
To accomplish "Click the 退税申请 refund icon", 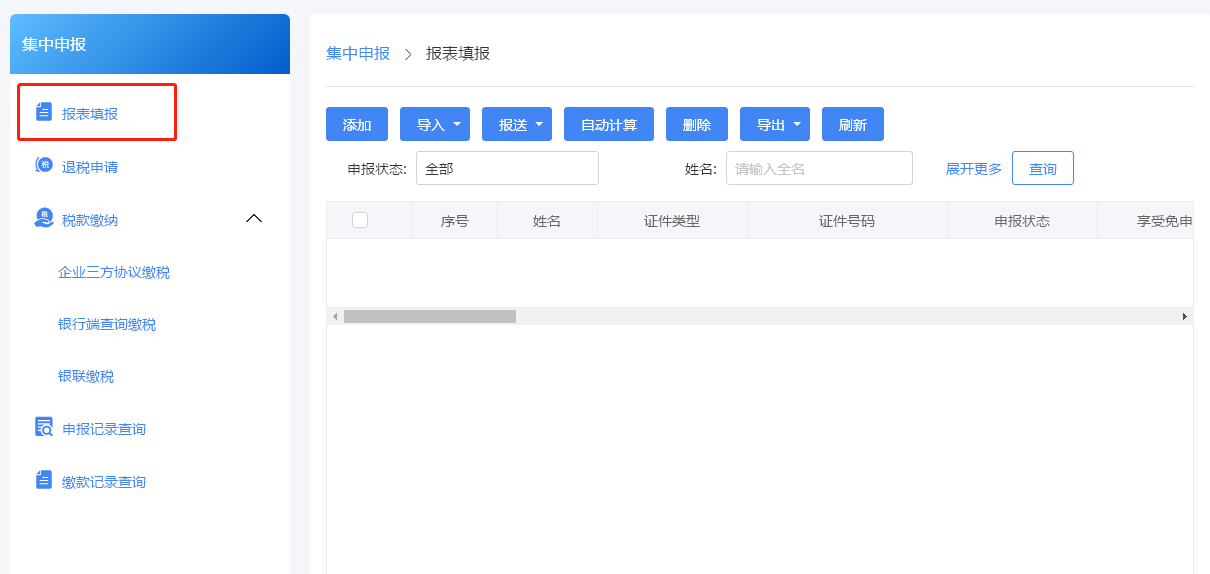I will (44, 165).
